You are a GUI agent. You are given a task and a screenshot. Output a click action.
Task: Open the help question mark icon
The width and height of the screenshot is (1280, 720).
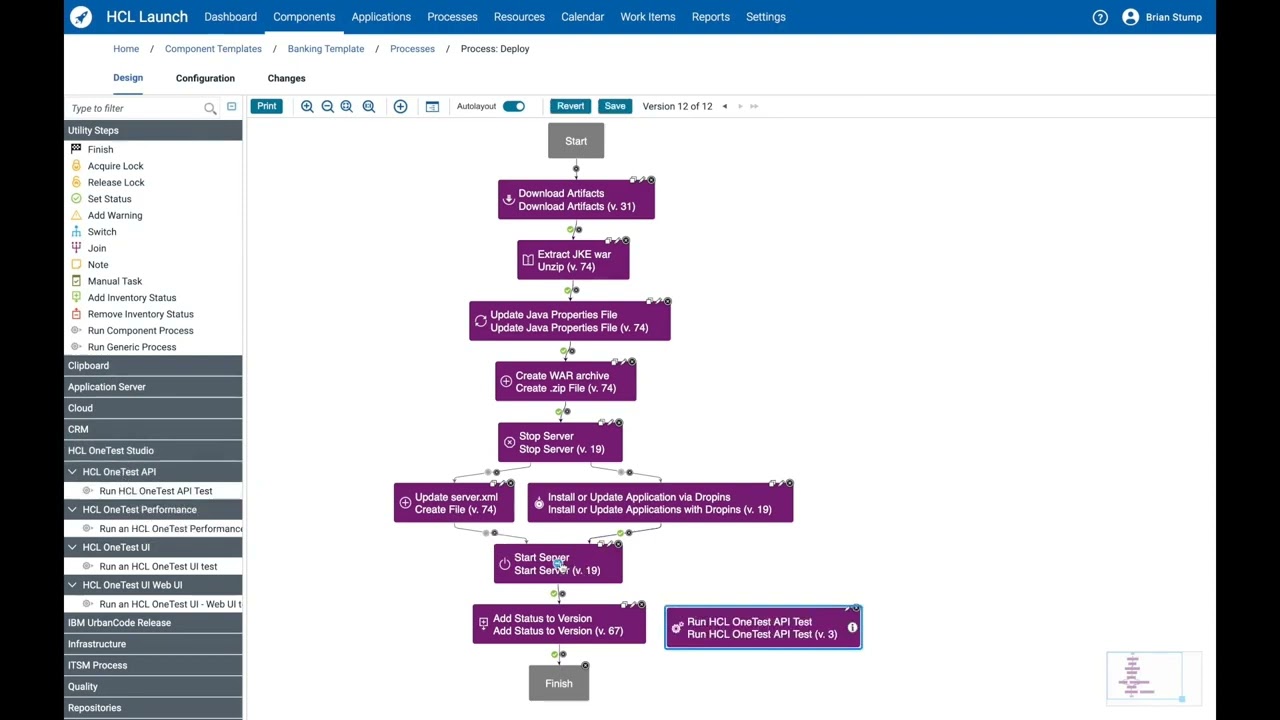tap(1100, 17)
